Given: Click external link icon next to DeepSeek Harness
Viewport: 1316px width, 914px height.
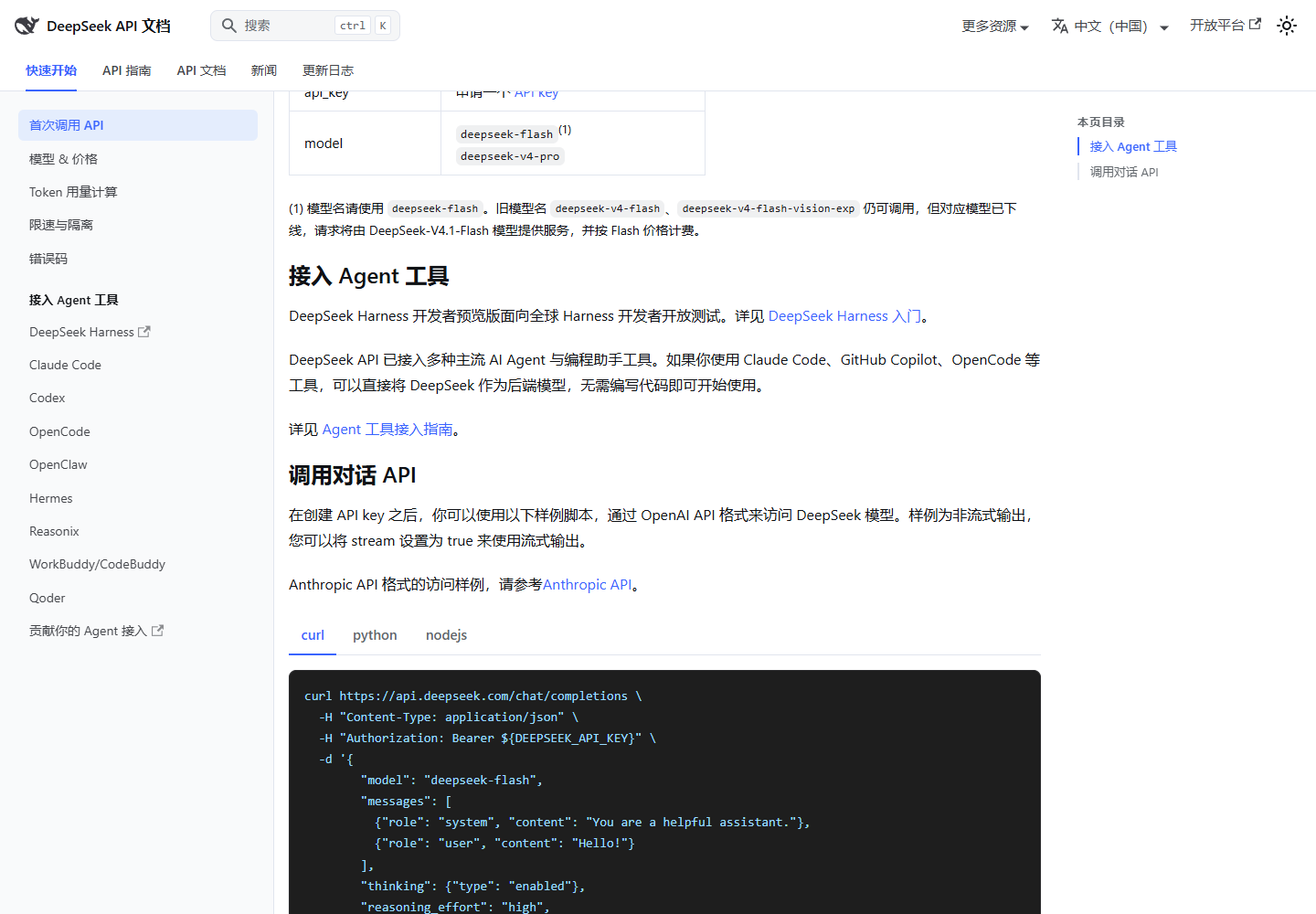Looking at the screenshot, I should (144, 332).
